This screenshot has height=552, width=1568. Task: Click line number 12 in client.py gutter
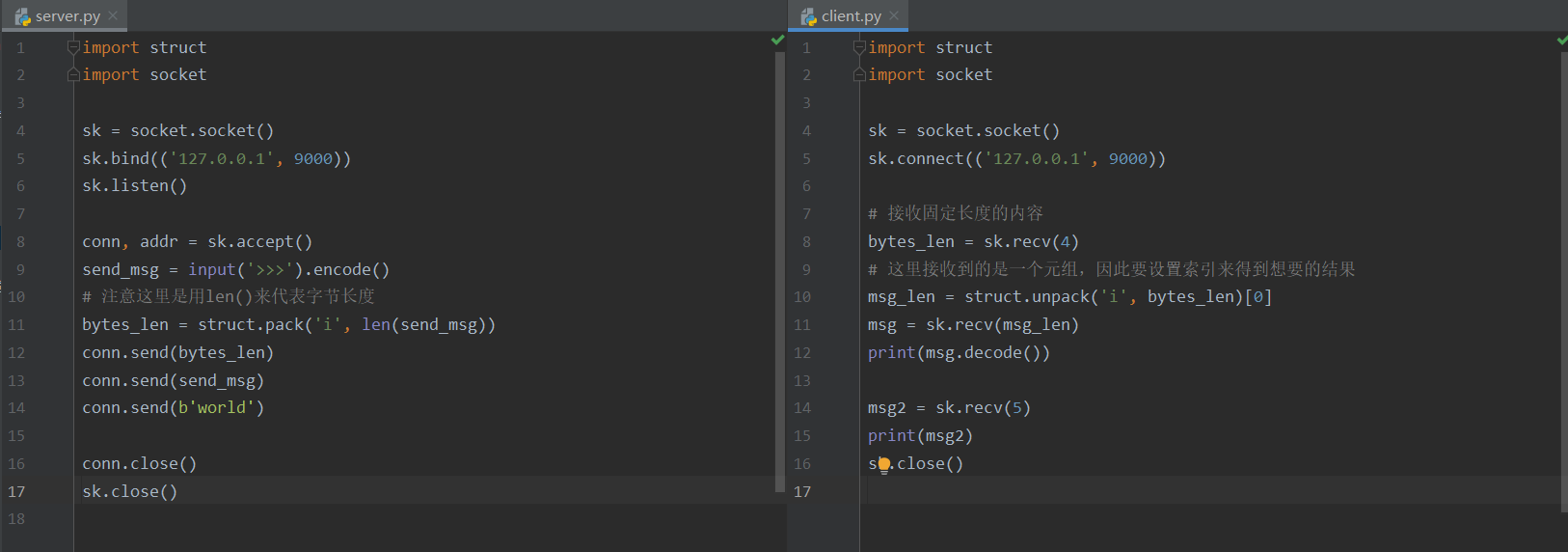click(802, 353)
